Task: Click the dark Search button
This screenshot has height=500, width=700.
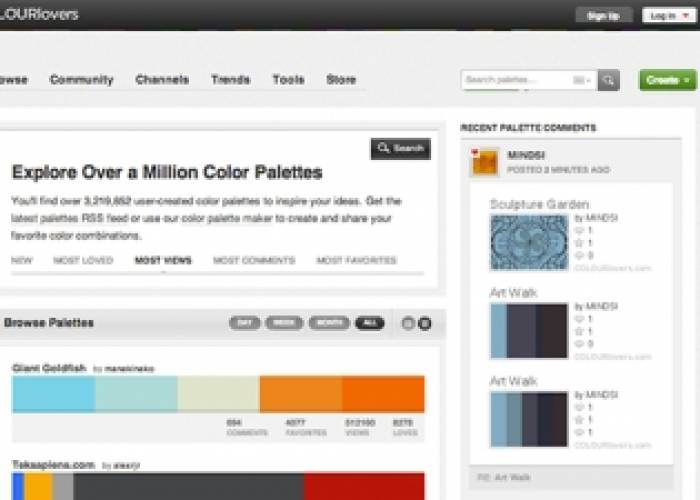Action: click(x=400, y=149)
